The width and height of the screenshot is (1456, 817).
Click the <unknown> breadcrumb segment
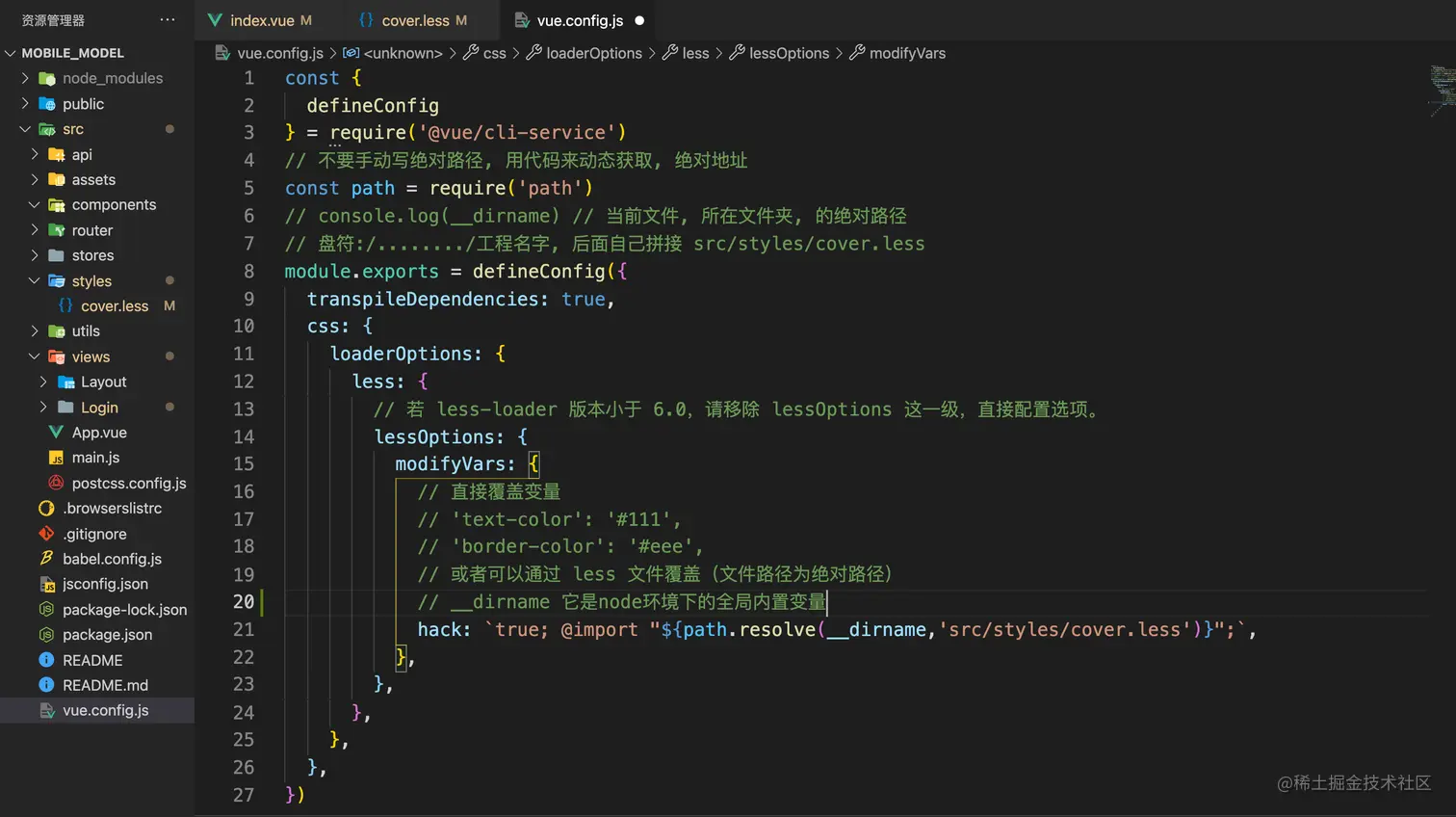point(403,53)
